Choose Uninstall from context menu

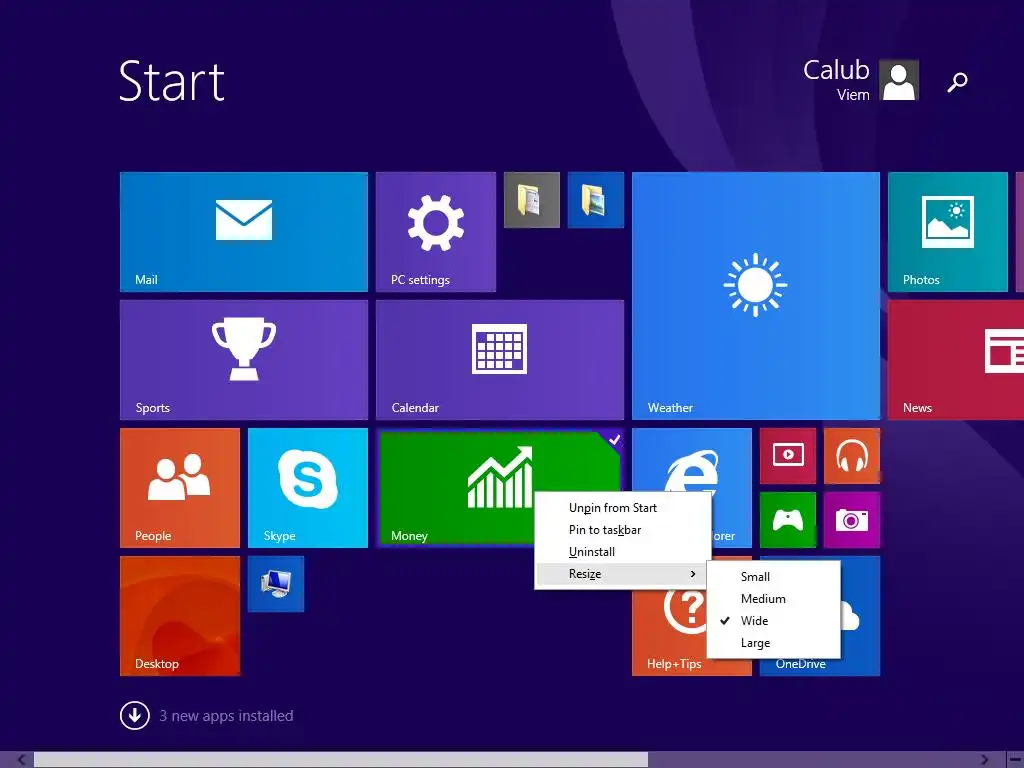point(622,552)
